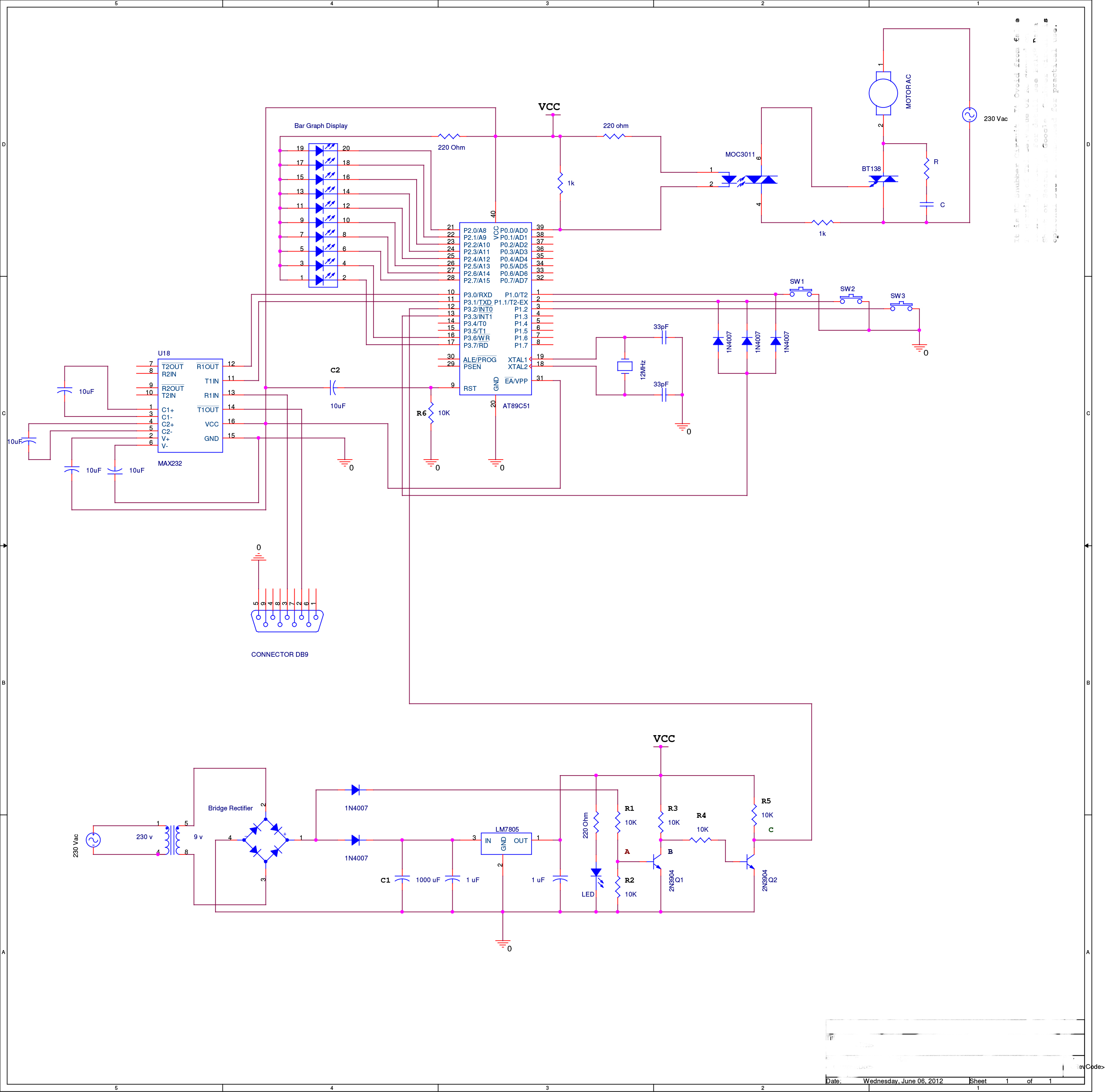Viewport: 1108px width, 1092px height.
Task: Select the C1 1000 uF capacitor
Action: [x=402, y=879]
